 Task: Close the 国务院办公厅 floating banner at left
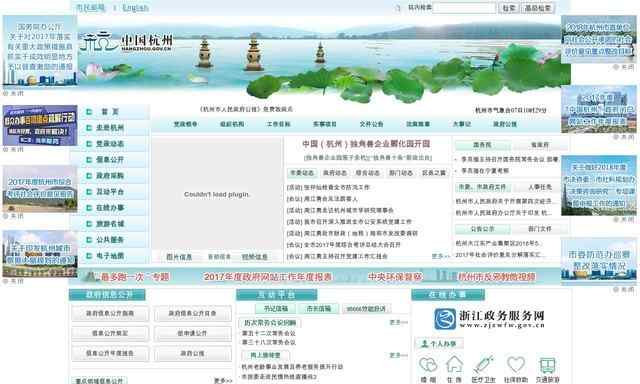pyautogui.click(x=13, y=93)
